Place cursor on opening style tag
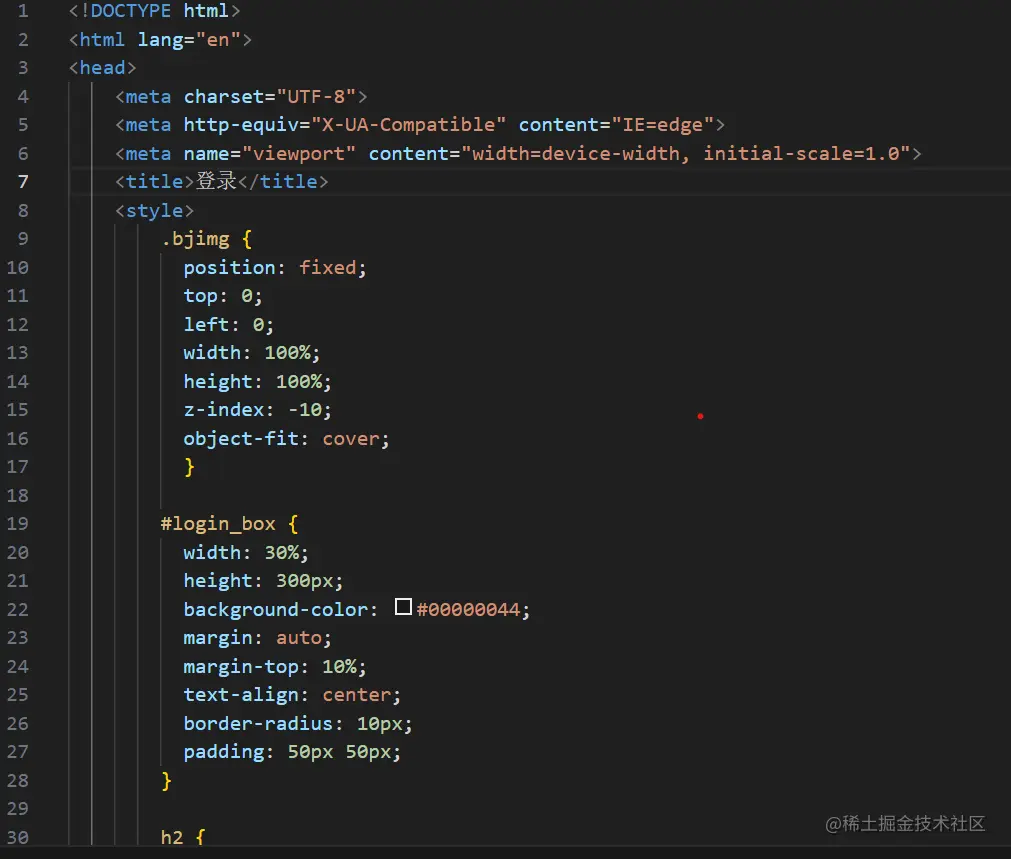Image resolution: width=1011 pixels, height=859 pixels. pyautogui.click(x=154, y=211)
